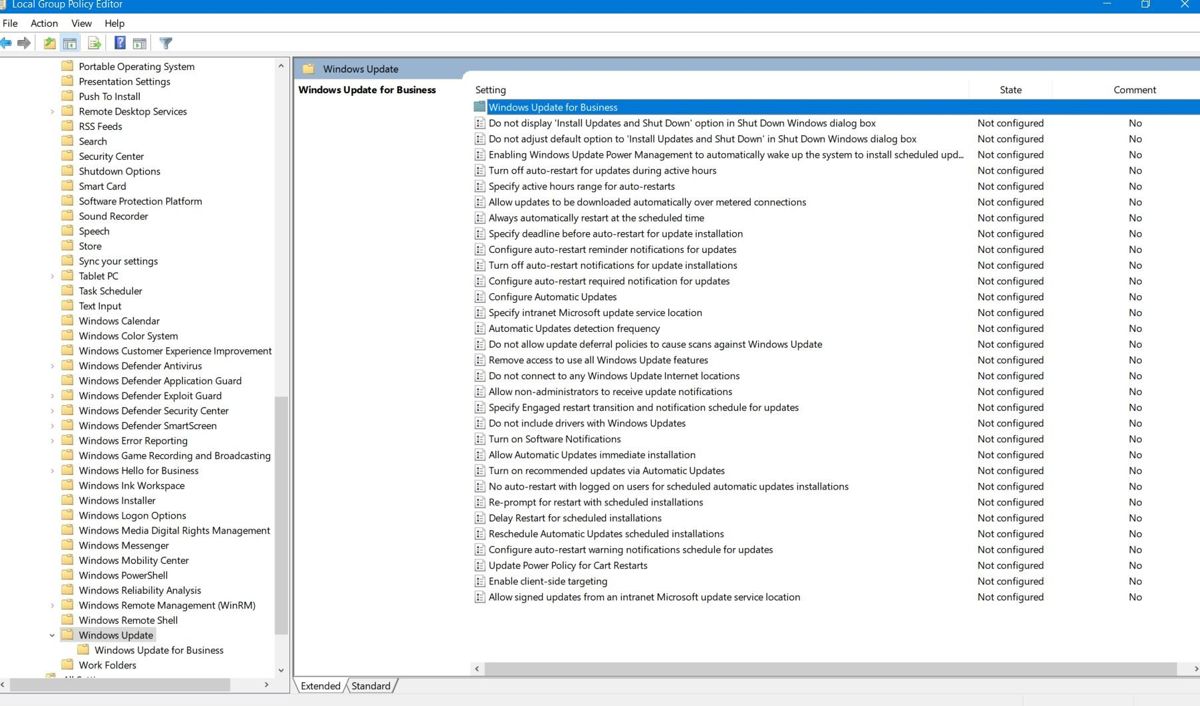Viewport: 1200px width, 706px height.
Task: Click the Up One Level folder icon
Action: pyautogui.click(x=50, y=43)
